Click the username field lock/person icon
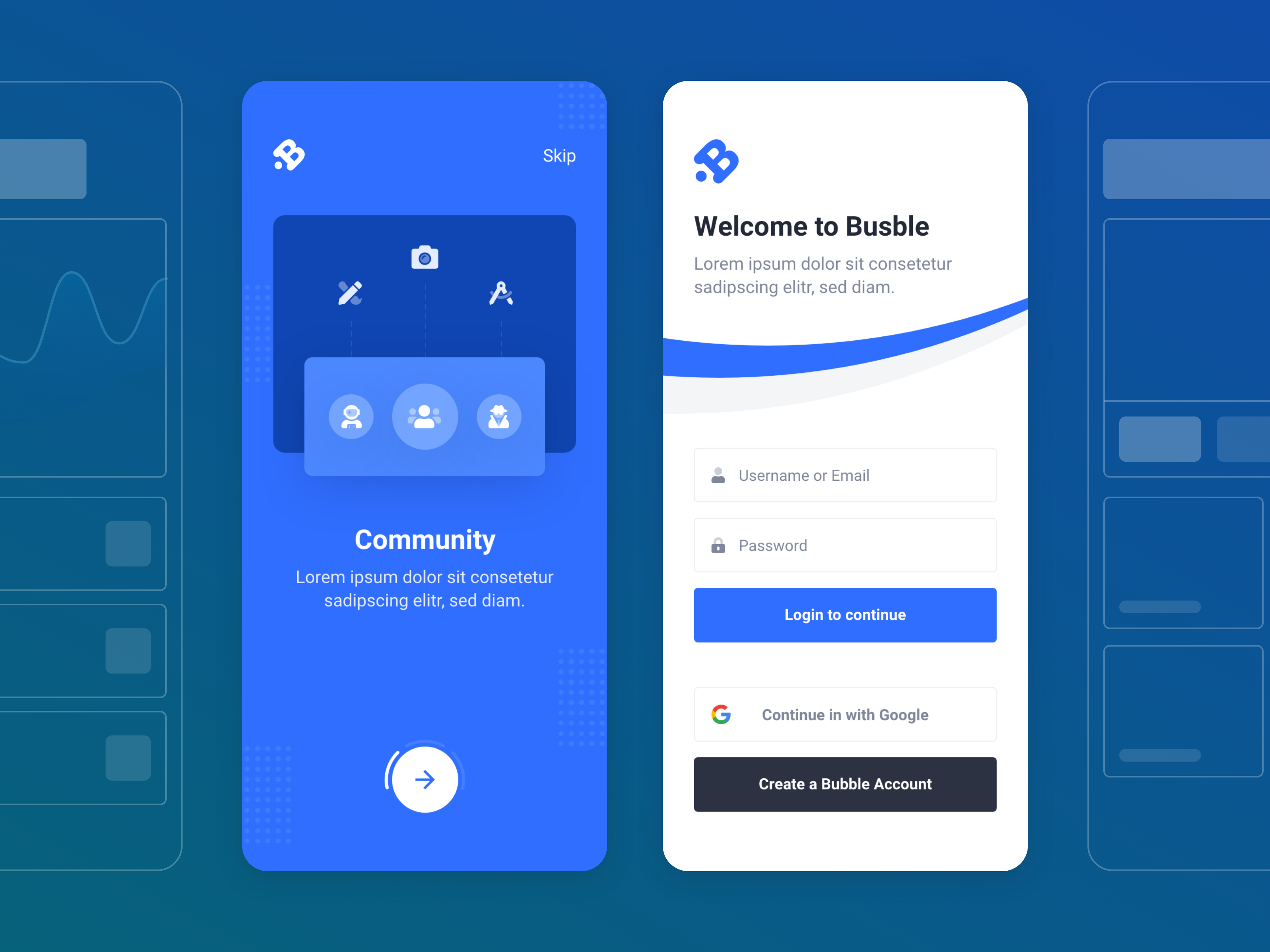 (x=718, y=474)
